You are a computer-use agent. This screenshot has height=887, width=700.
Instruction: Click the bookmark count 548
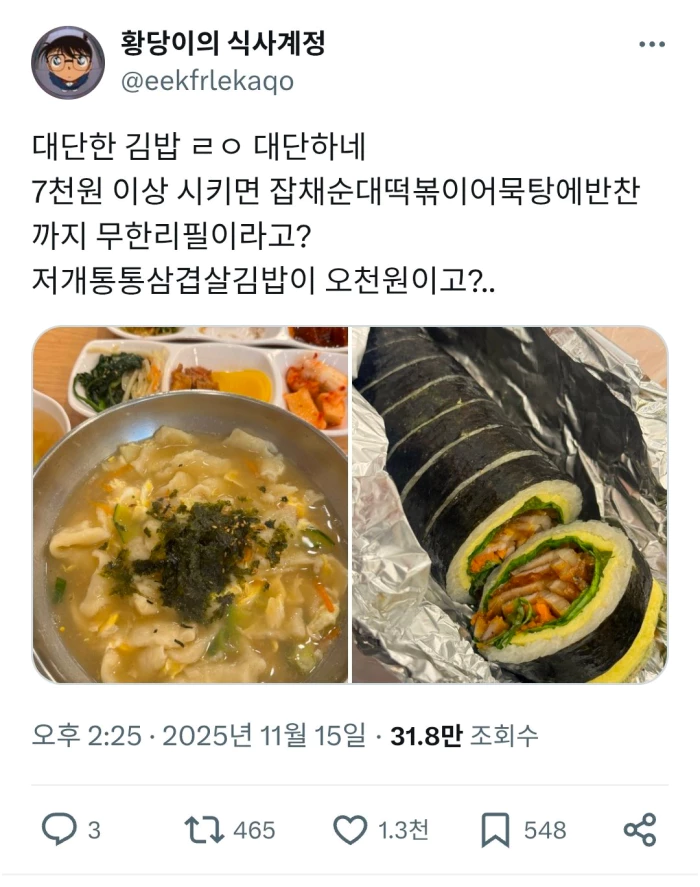(x=545, y=830)
